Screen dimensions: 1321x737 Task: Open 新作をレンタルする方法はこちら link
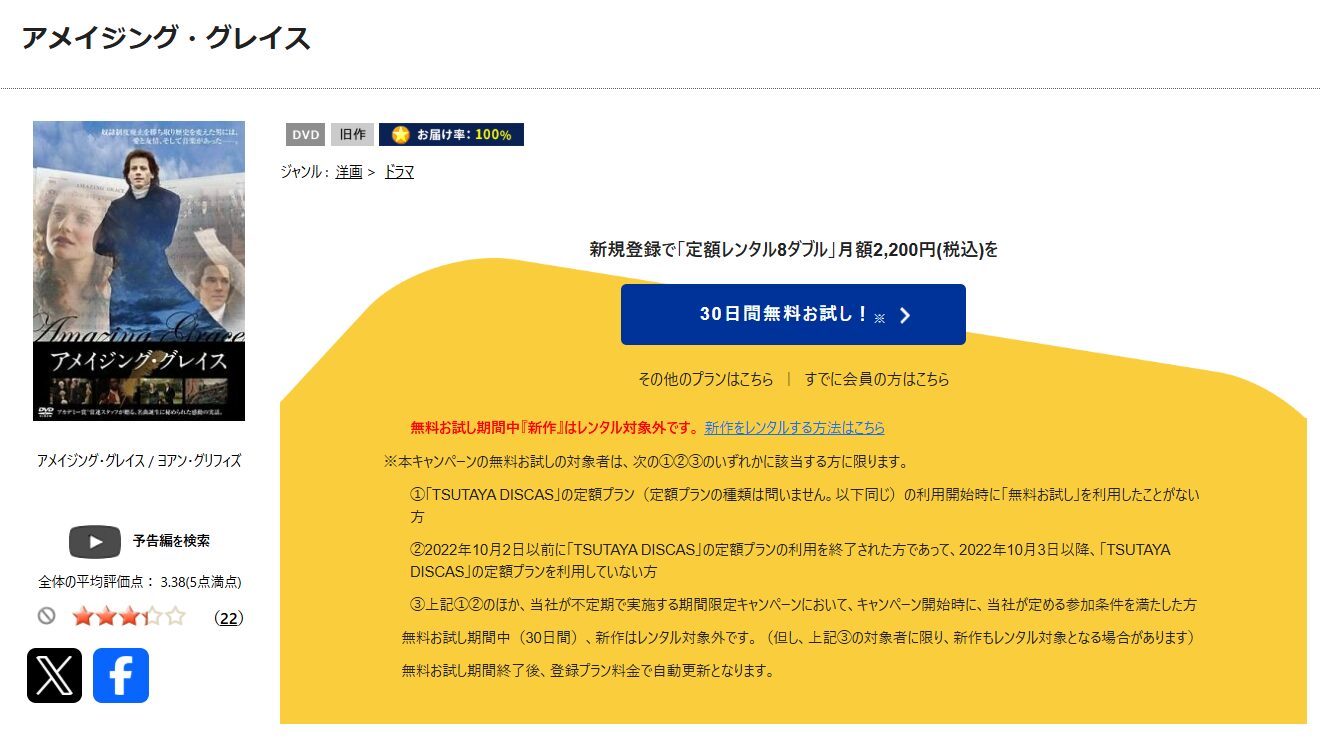[795, 427]
